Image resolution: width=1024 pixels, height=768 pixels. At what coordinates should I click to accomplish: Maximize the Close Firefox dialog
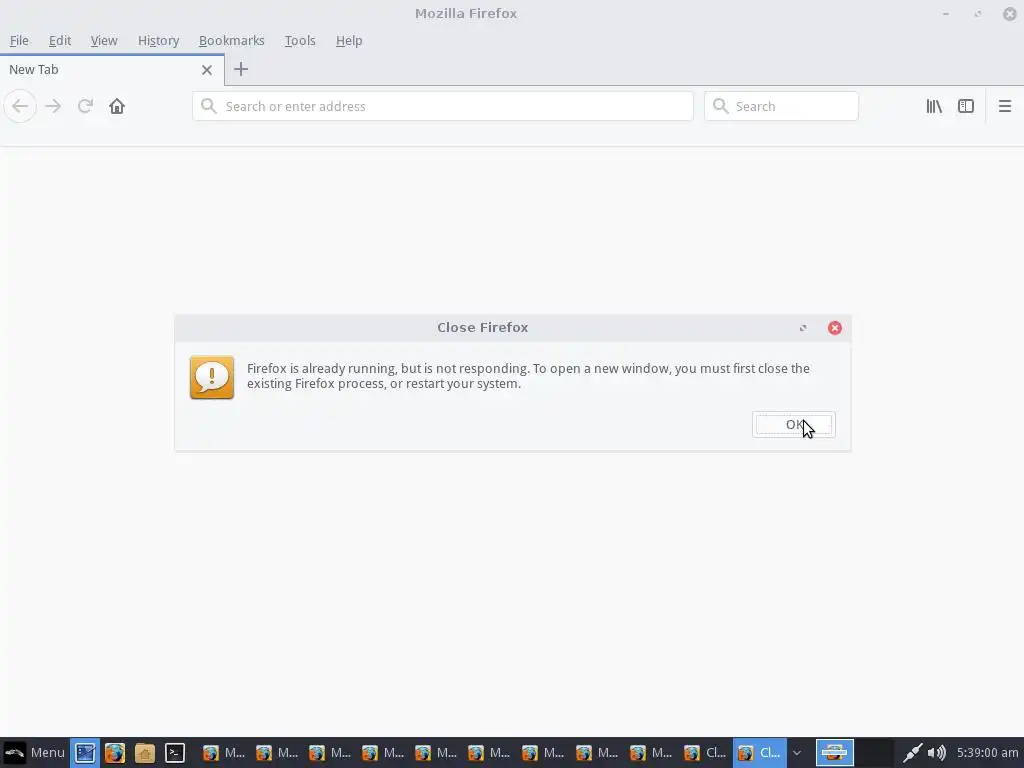[x=803, y=328]
